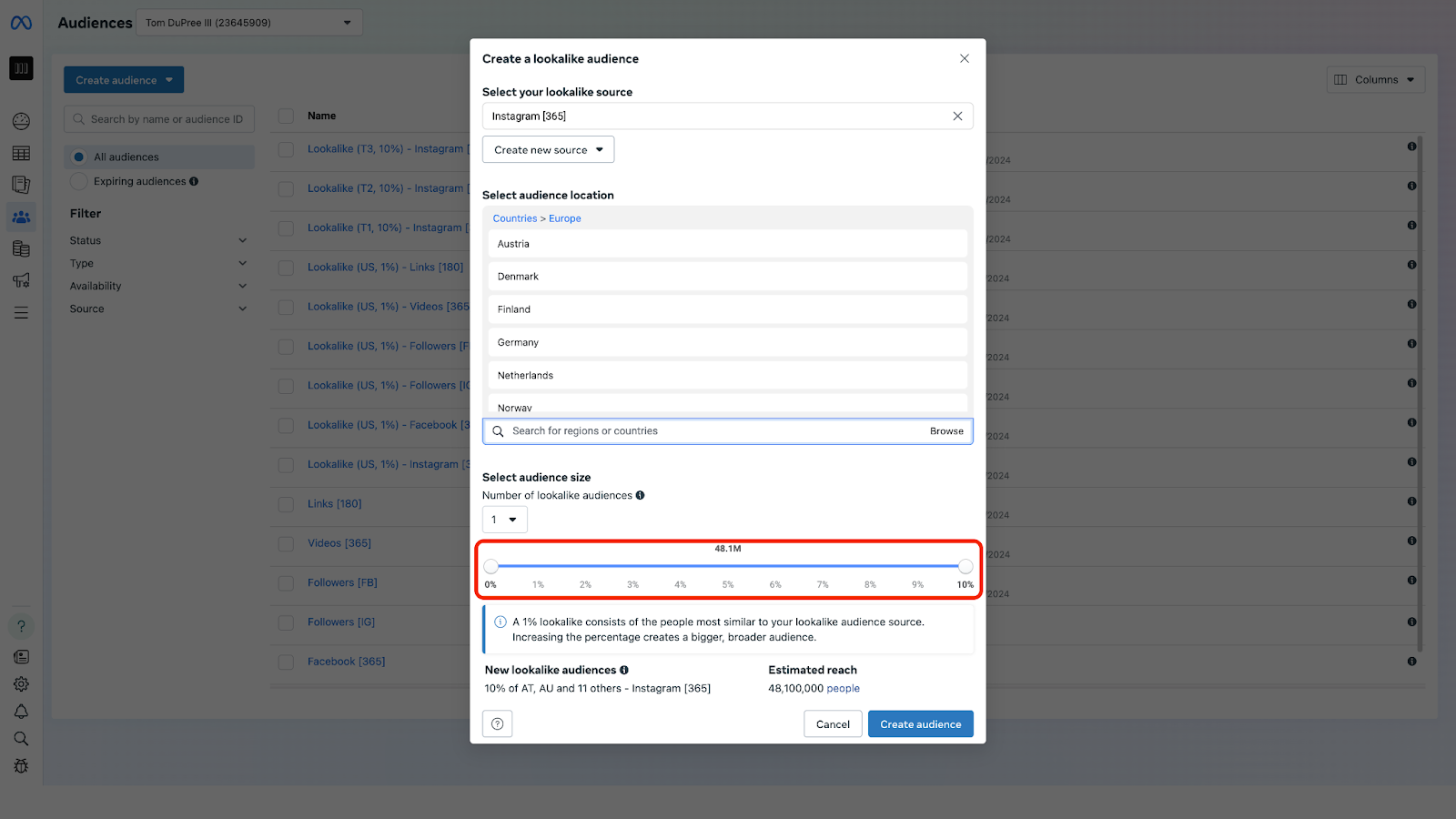Select Netherlands from the location list
Image resolution: width=1456 pixels, height=819 pixels.
[727, 375]
